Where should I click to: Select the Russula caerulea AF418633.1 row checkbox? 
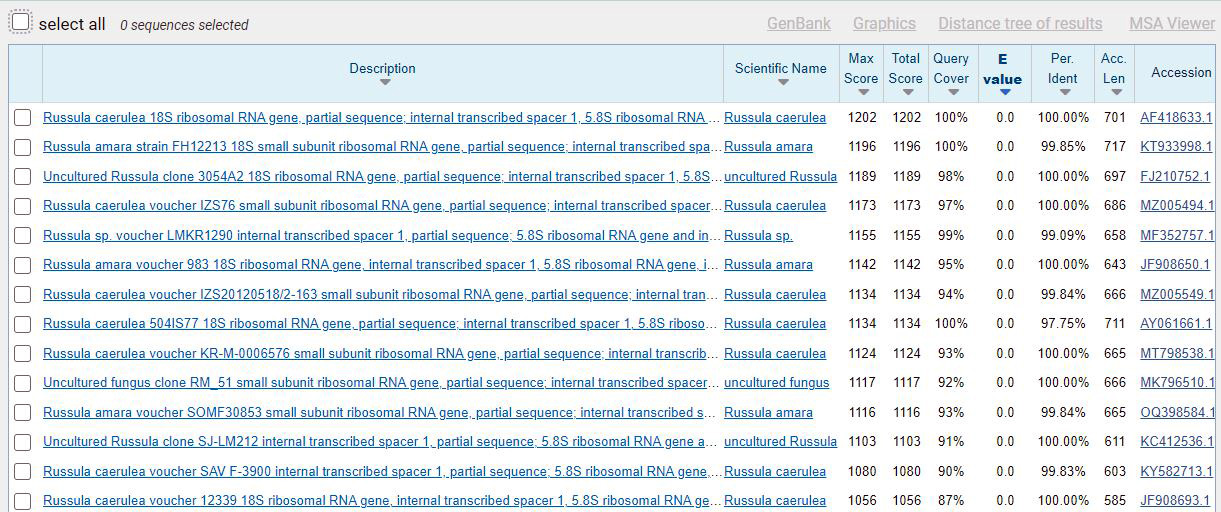[x=23, y=118]
